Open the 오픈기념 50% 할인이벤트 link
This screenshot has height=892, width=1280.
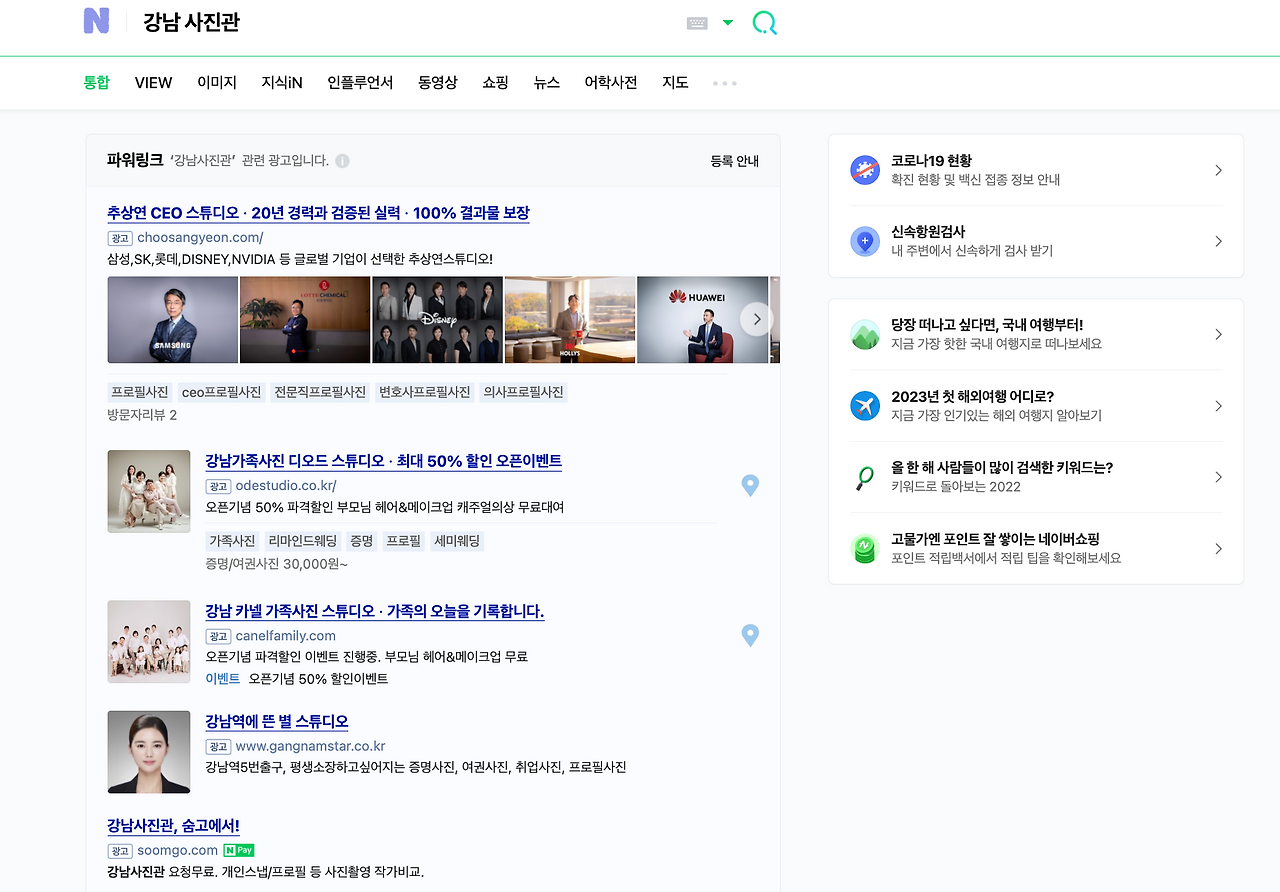318,679
